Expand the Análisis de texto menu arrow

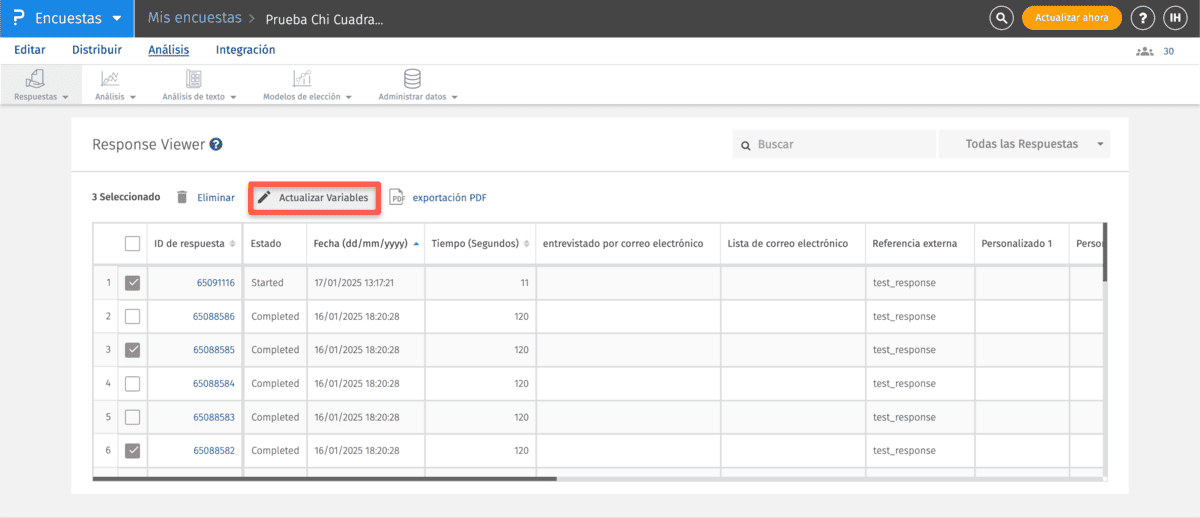[233, 98]
